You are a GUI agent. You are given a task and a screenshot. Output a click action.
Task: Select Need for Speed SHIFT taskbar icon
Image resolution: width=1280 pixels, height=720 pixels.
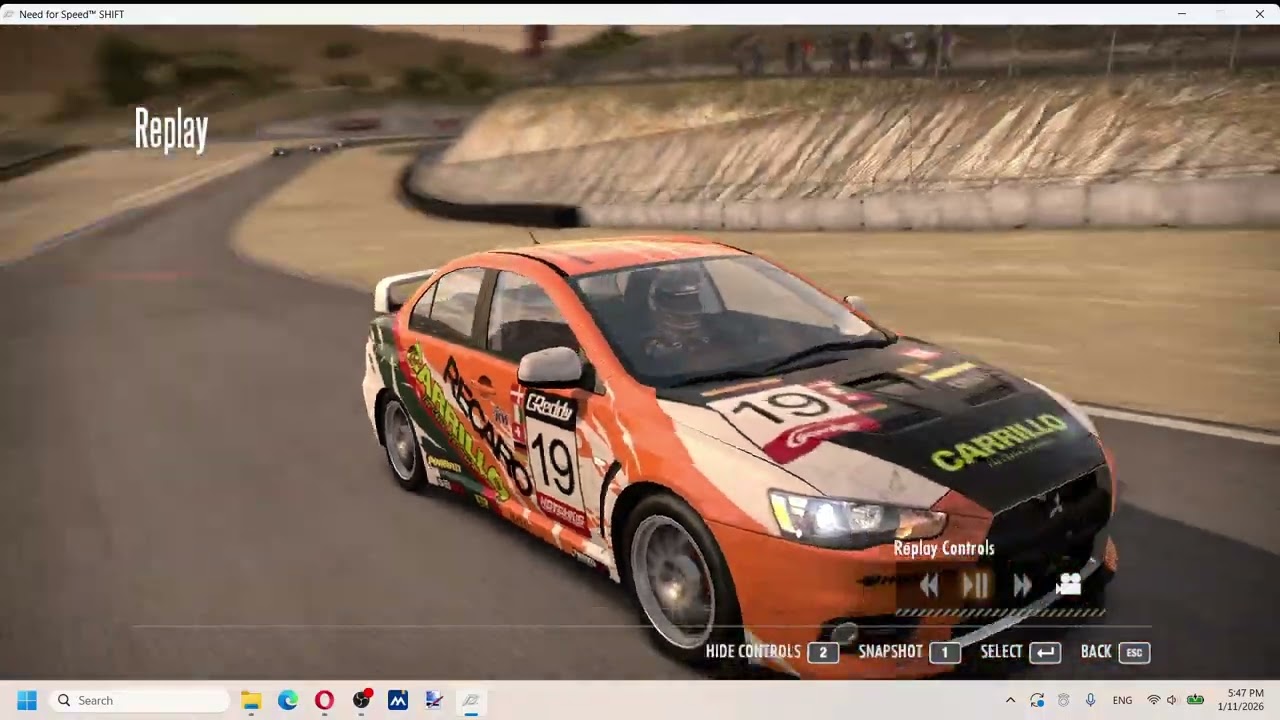click(x=471, y=700)
